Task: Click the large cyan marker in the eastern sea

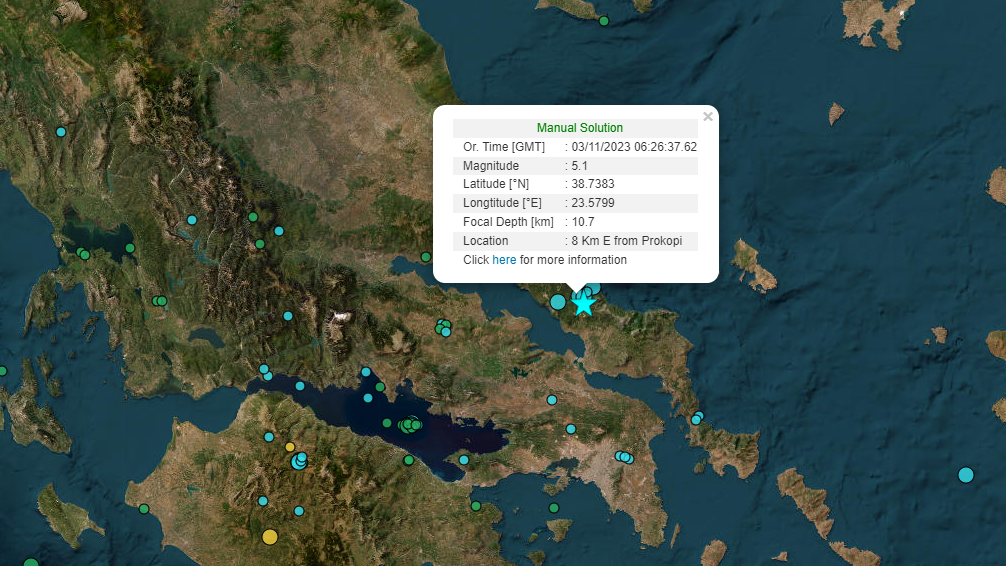Action: [965, 475]
